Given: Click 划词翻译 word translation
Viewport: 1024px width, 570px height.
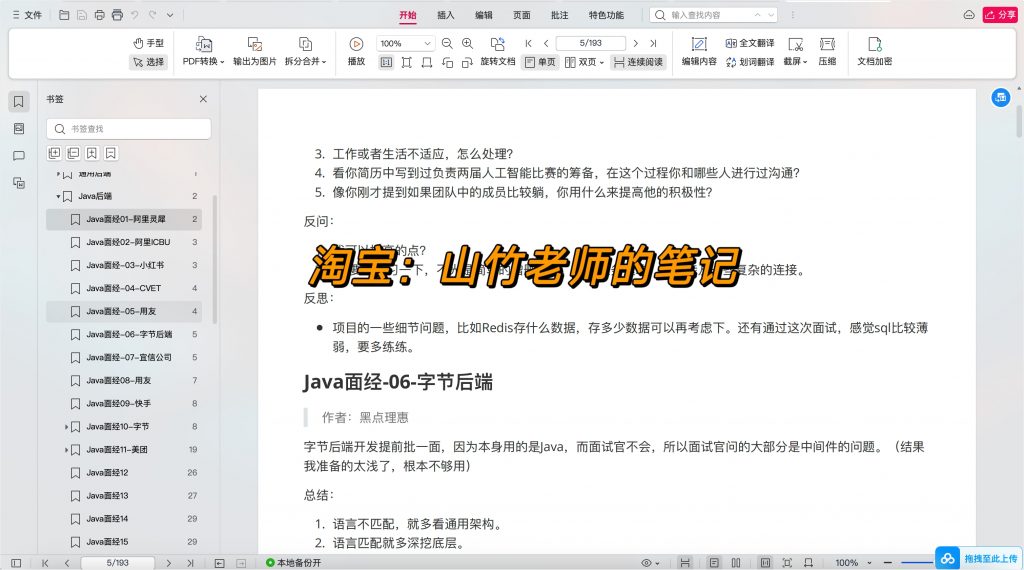Looking at the screenshot, I should pyautogui.click(x=750, y=62).
